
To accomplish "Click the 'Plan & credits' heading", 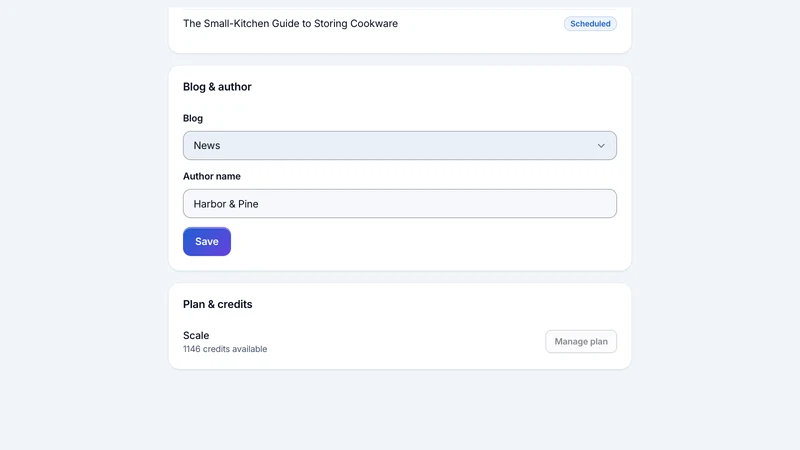I will click(218, 304).
